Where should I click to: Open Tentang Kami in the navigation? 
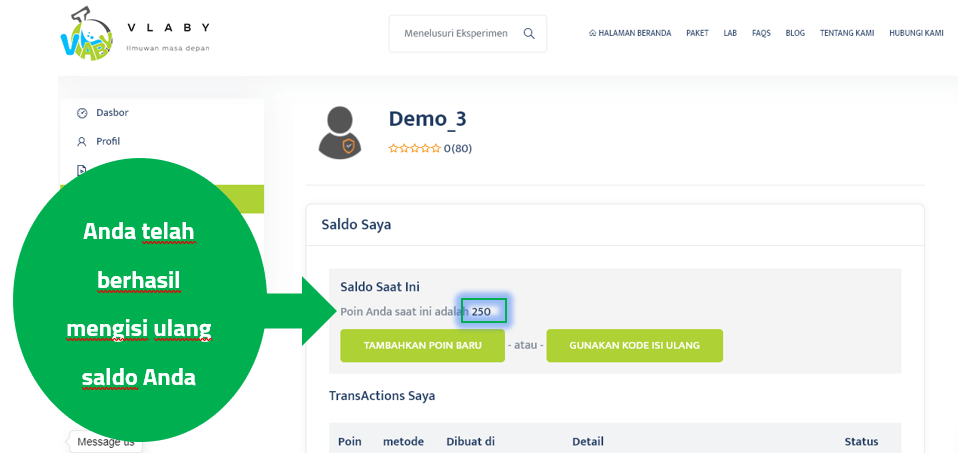tap(847, 33)
